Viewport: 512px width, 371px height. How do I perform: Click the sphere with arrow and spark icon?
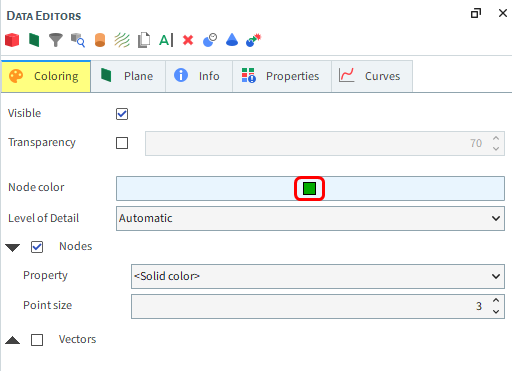[x=253, y=40]
